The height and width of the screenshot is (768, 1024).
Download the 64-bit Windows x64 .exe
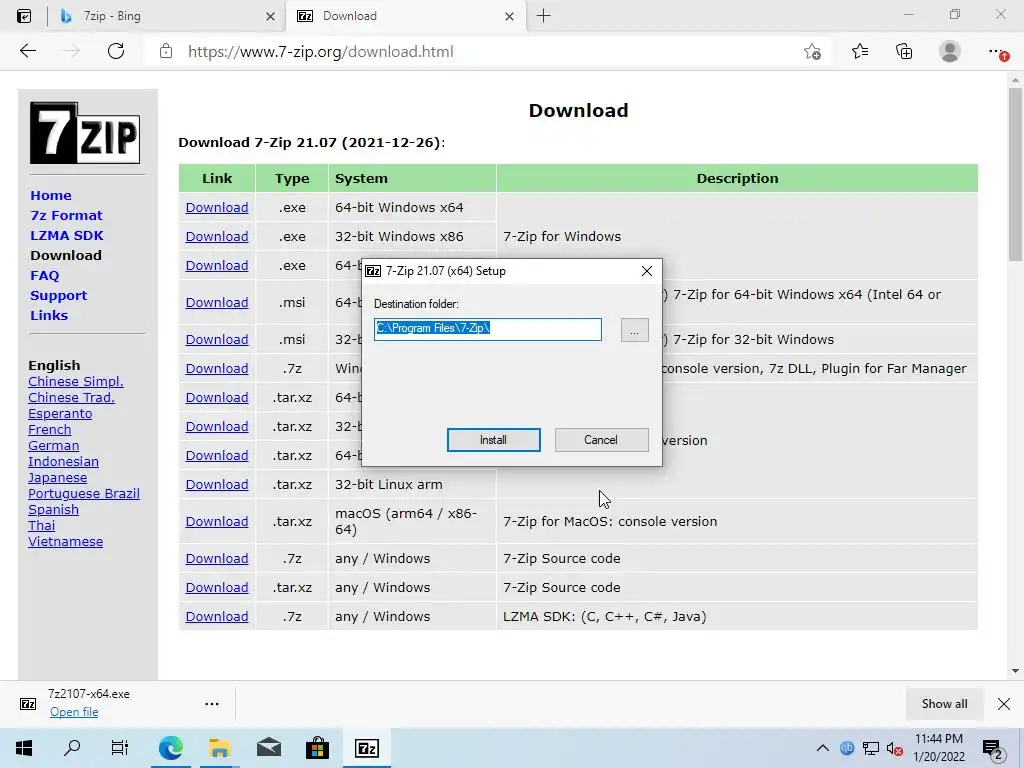tap(217, 208)
